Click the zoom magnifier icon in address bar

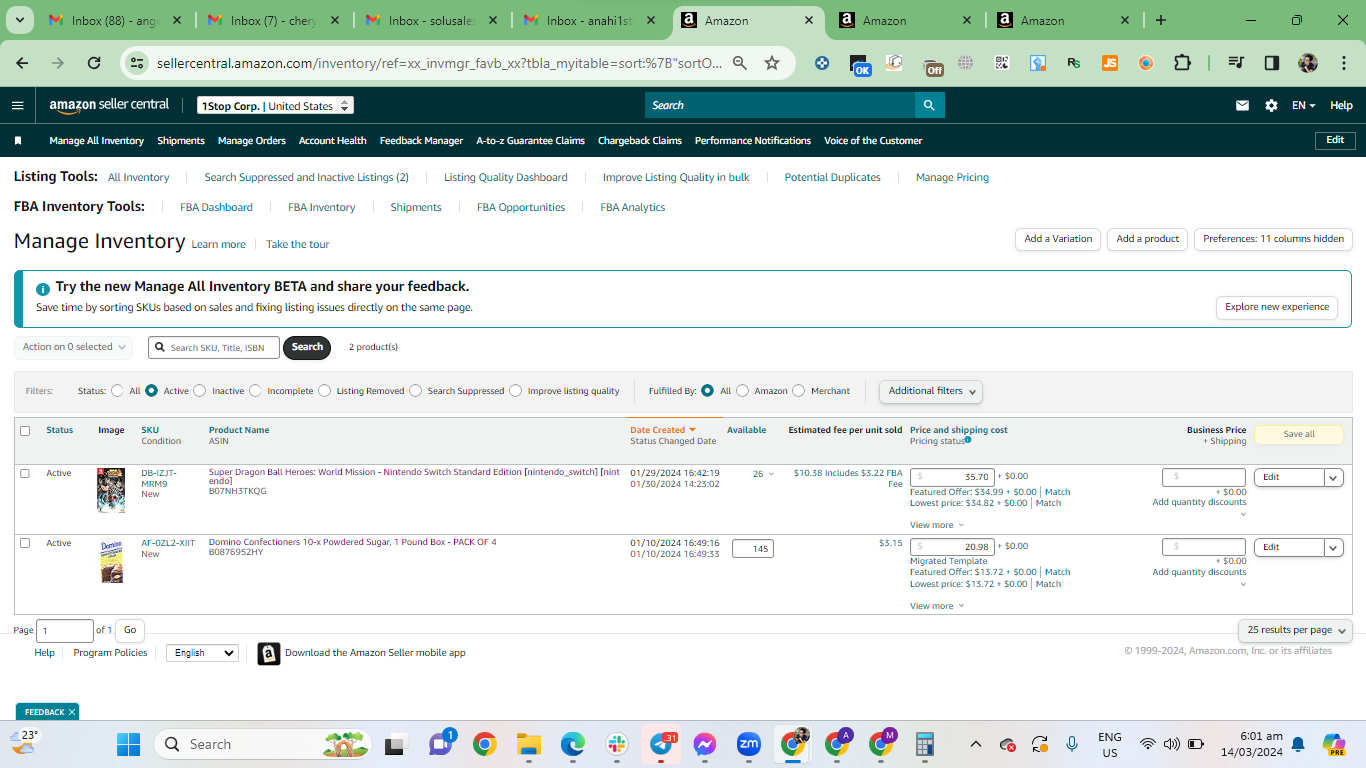point(740,63)
